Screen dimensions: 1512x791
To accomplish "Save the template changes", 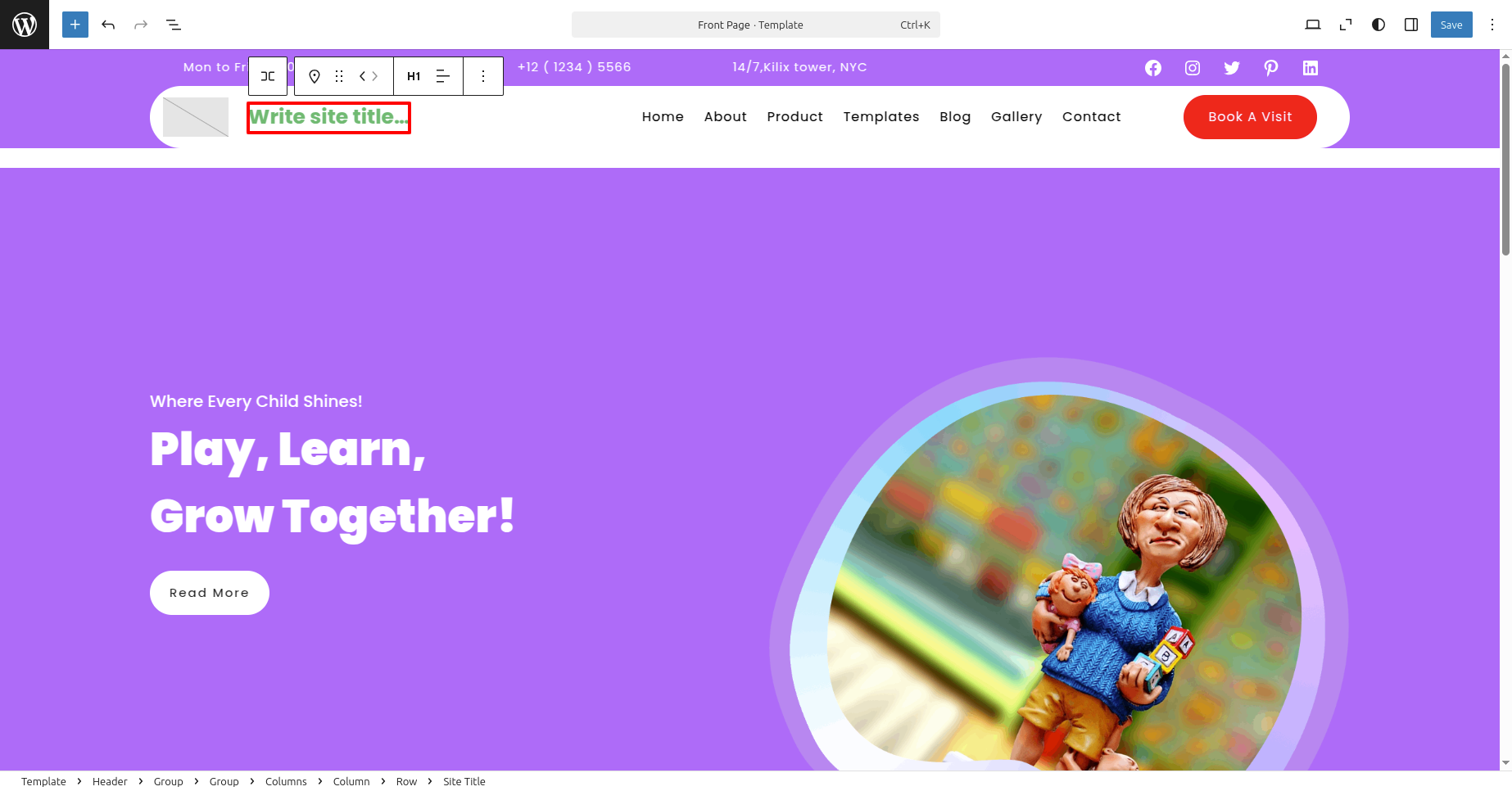I will (x=1451, y=25).
